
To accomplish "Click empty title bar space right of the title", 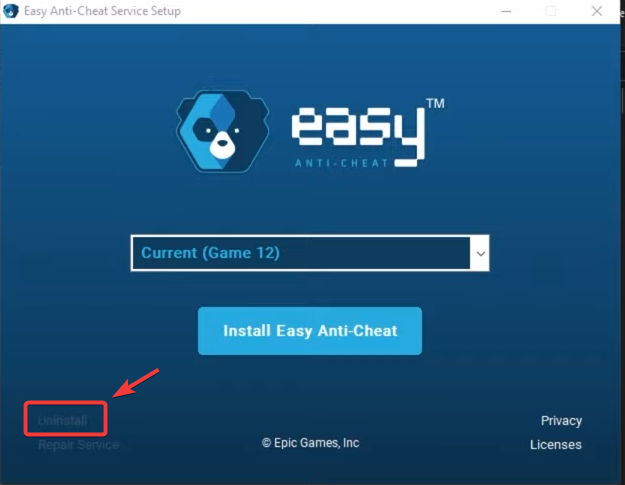I will tap(339, 11).
